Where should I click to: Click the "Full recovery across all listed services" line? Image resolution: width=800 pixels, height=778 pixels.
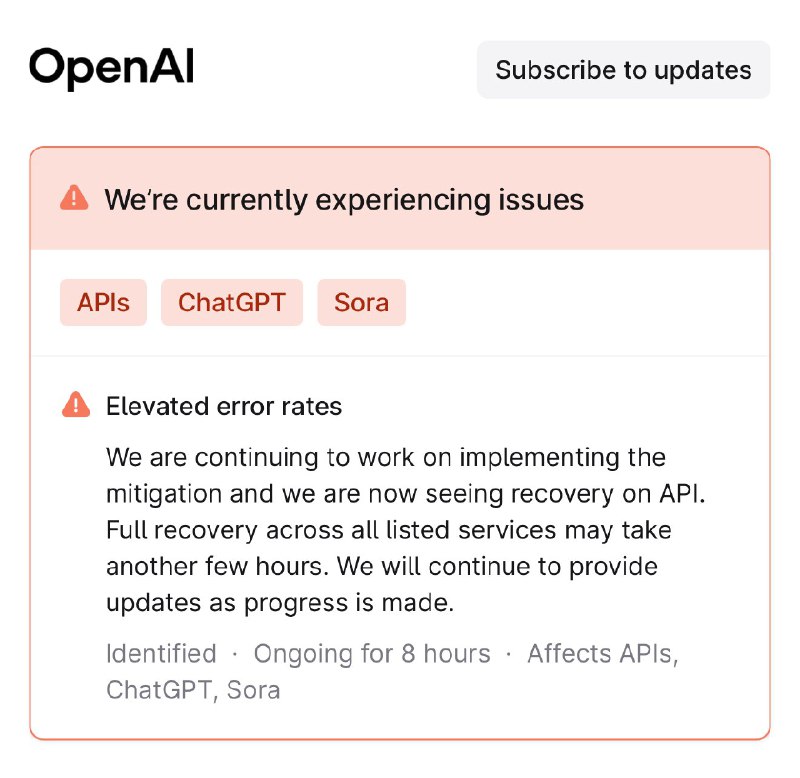[x=388, y=530]
